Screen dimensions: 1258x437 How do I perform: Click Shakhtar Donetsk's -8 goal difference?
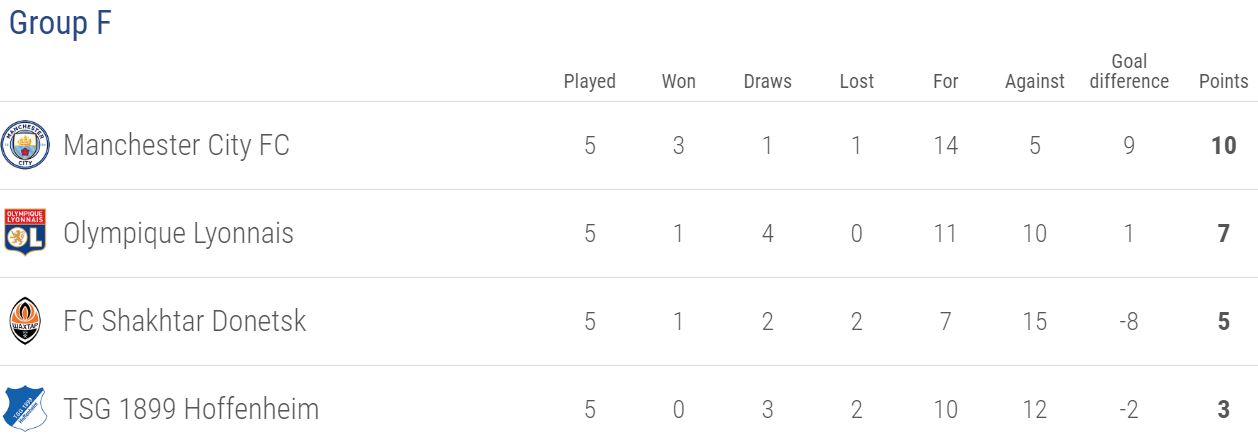coord(1128,321)
